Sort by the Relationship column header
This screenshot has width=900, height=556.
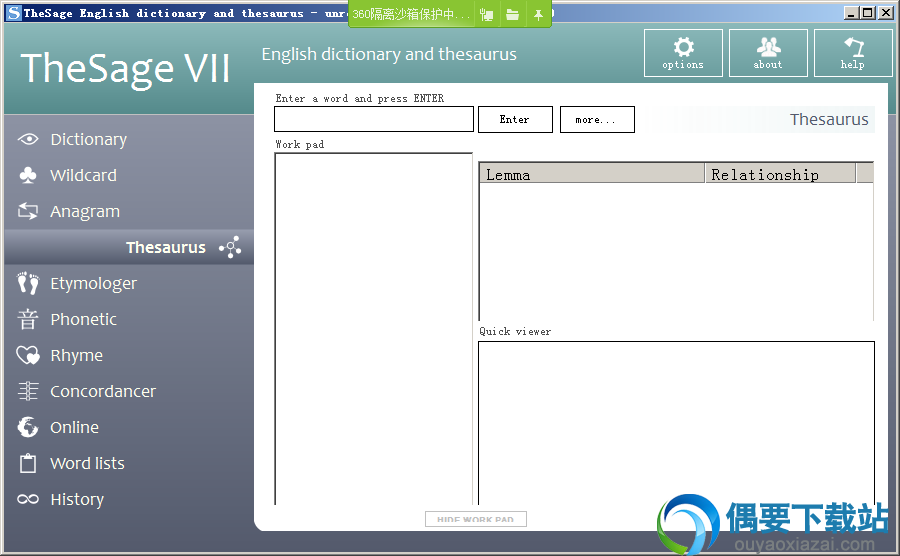tap(780, 174)
